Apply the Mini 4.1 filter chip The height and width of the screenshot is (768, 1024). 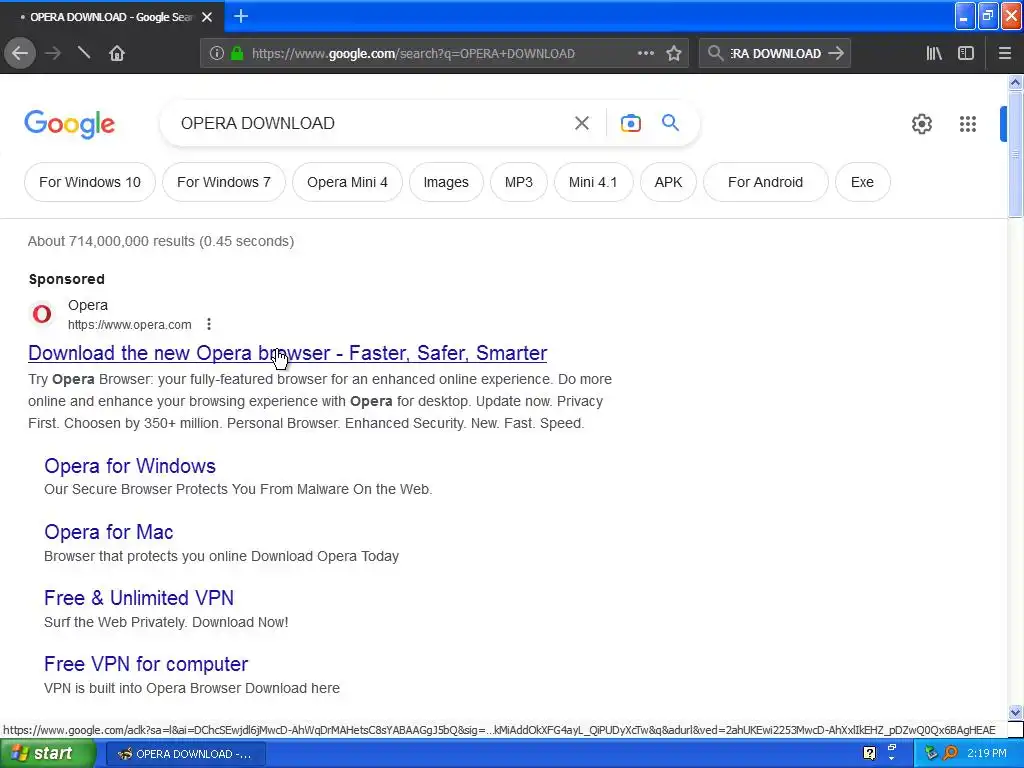(593, 182)
